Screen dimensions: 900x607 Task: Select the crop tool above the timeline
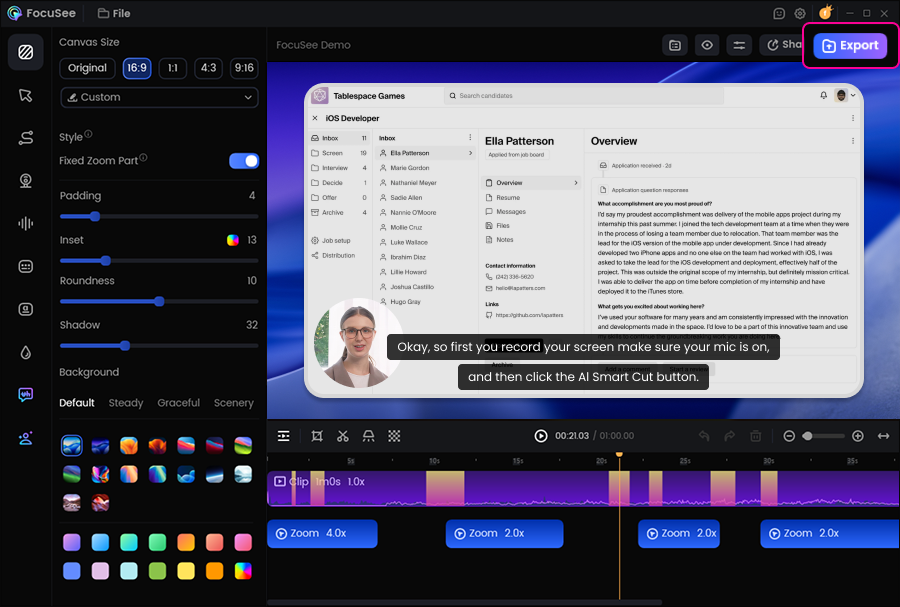pyautogui.click(x=317, y=436)
